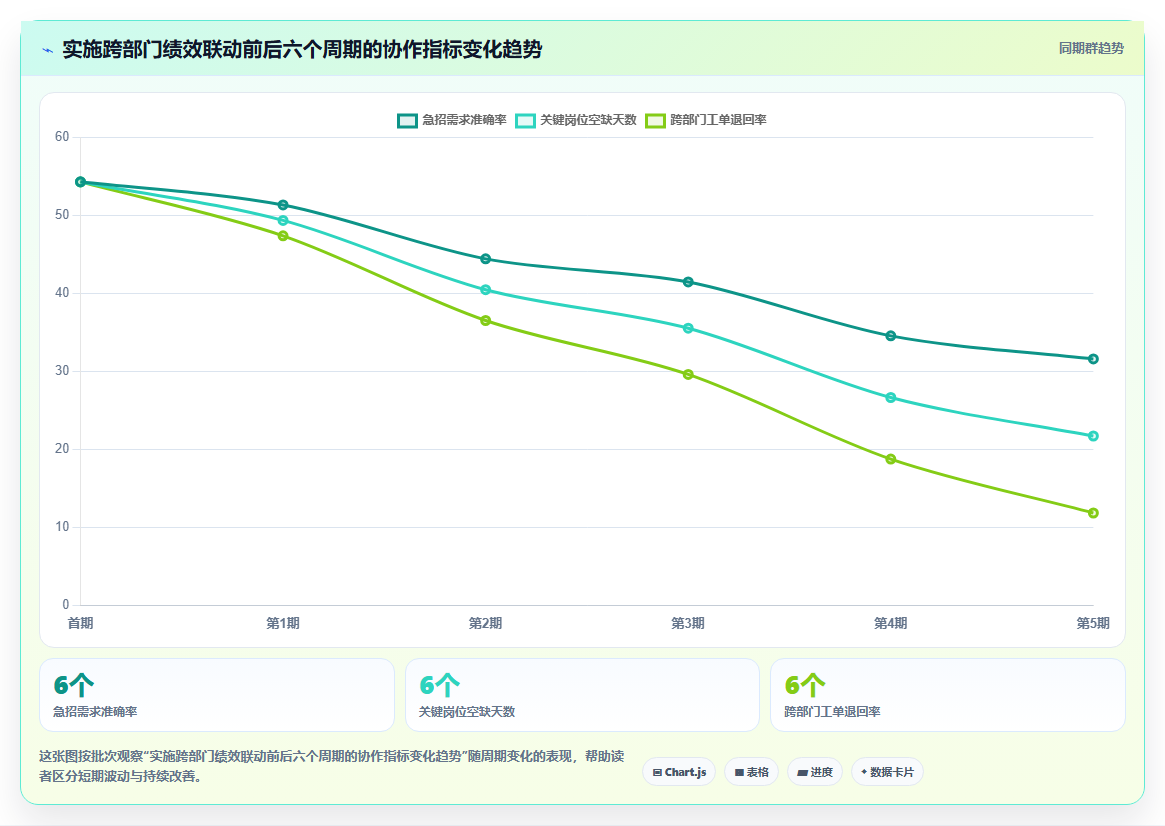Click the 20 y-axis tick label
This screenshot has width=1165, height=826.
pyautogui.click(x=62, y=449)
